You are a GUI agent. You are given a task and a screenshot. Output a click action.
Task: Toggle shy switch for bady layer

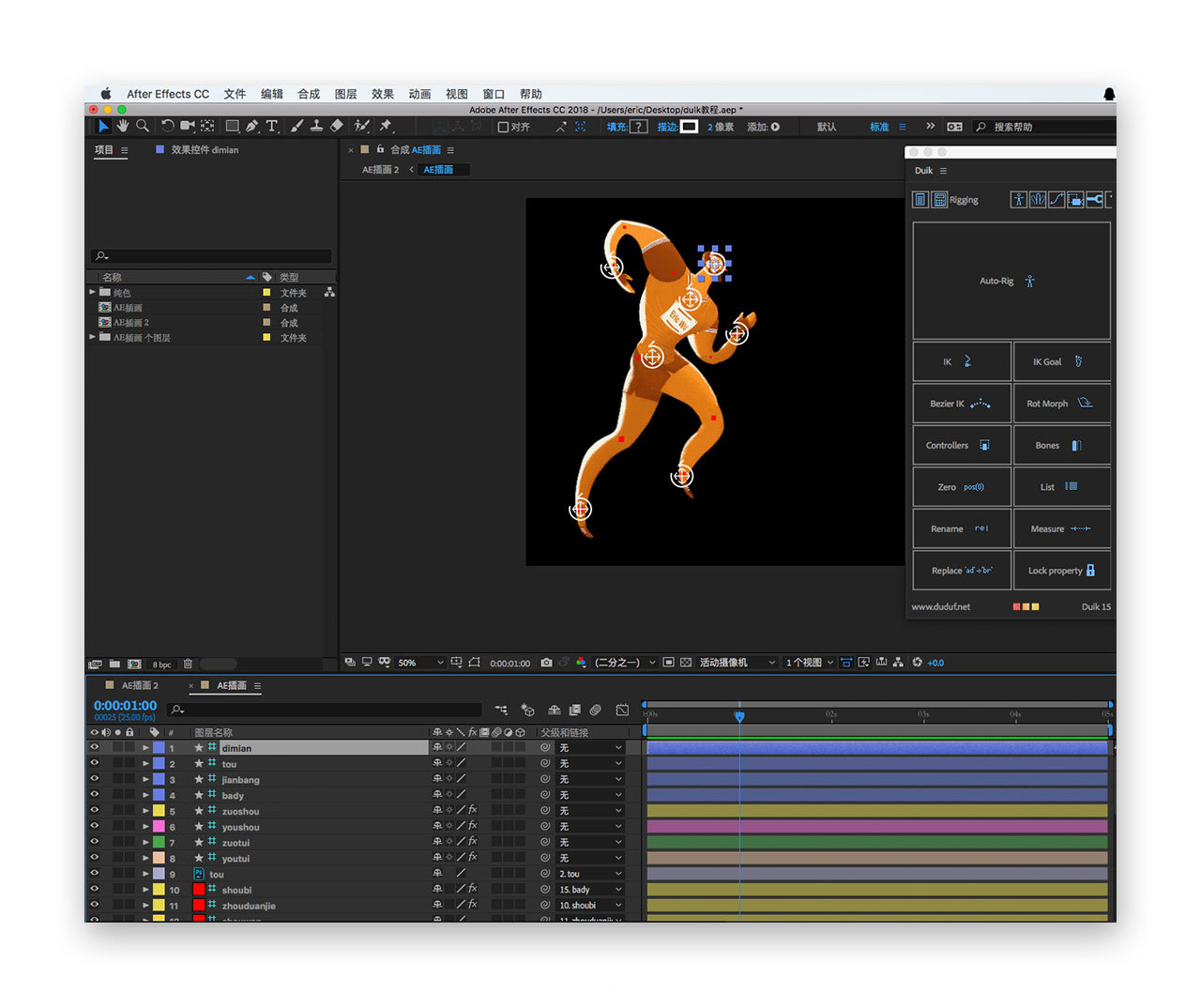[437, 795]
